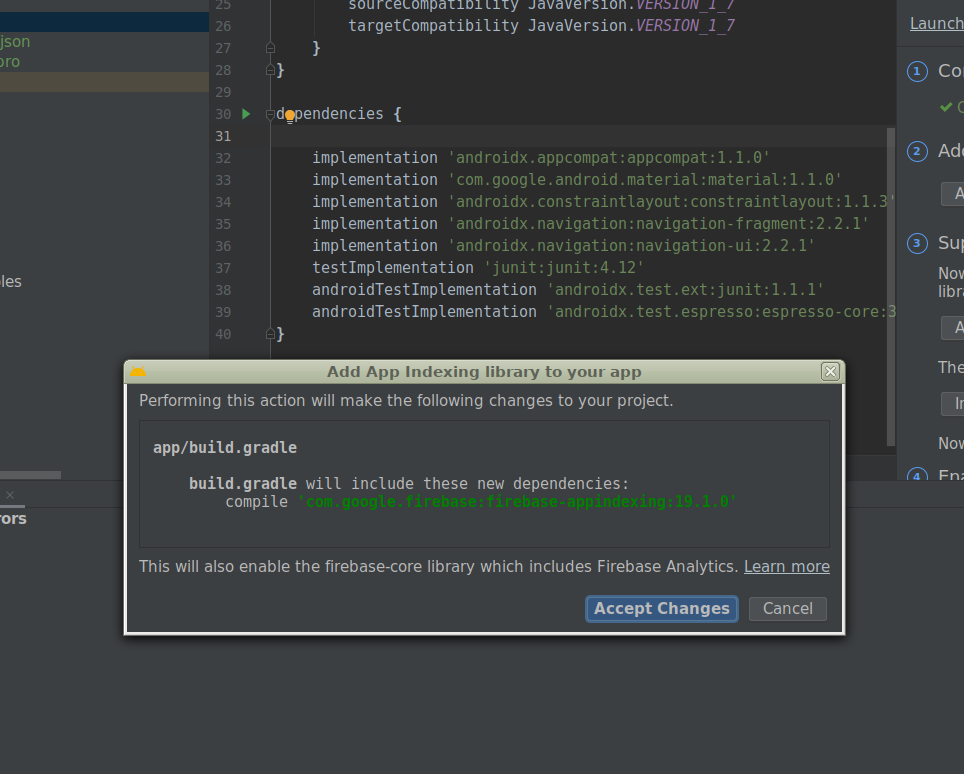Open the Learn more link
964x774 pixels.
[786, 566]
